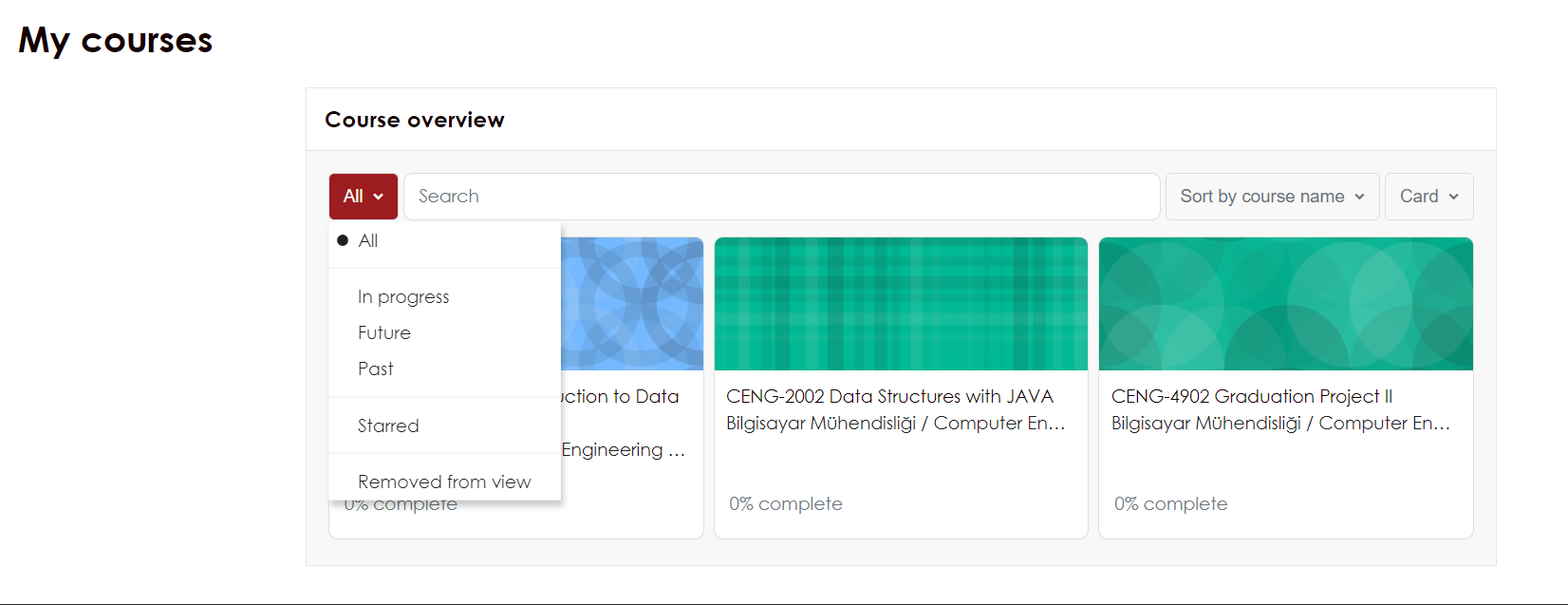Click the CENG-2002 green plaid course image
This screenshot has width=1568, height=605.
(901, 304)
